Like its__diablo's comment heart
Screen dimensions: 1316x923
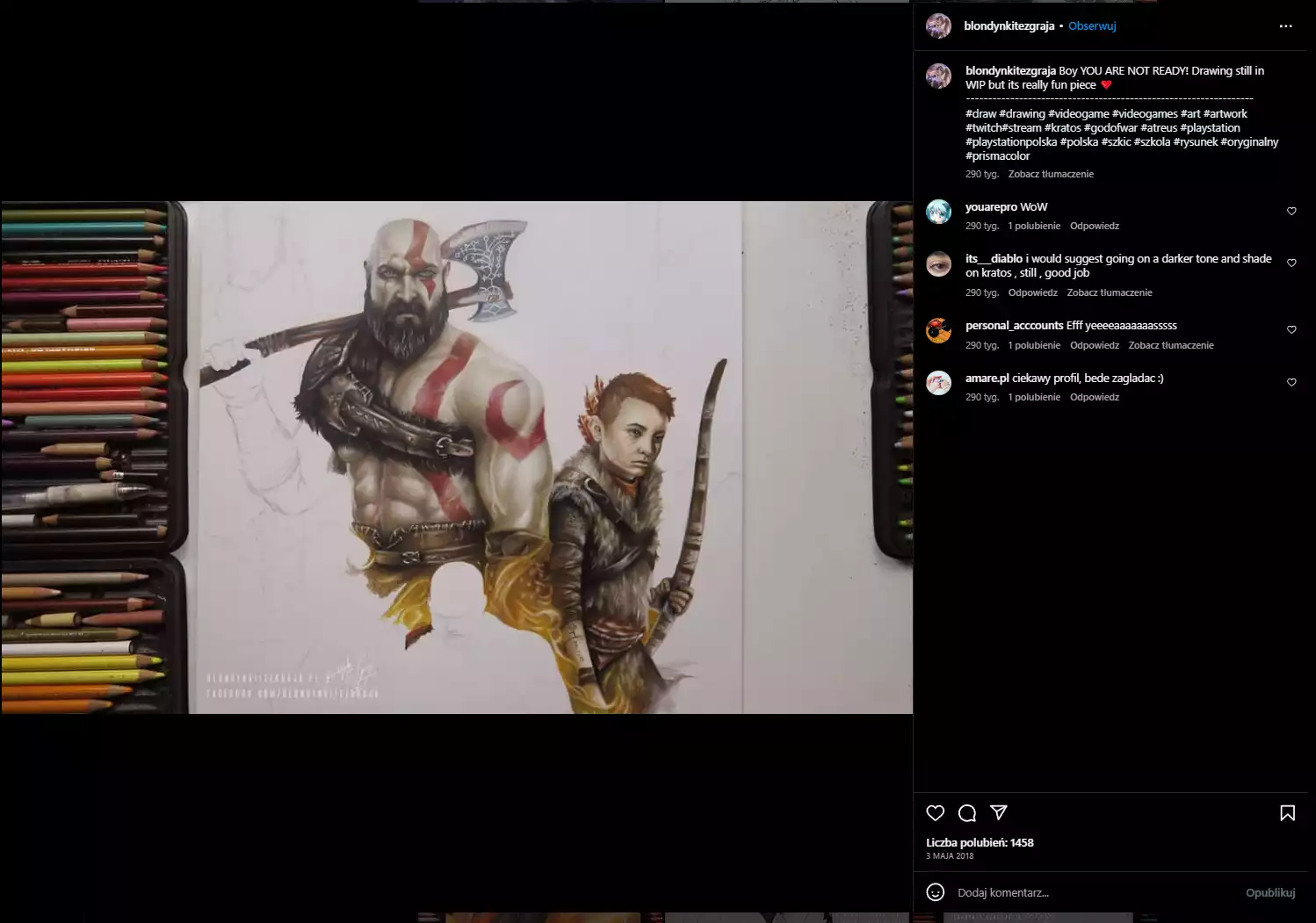click(1291, 263)
